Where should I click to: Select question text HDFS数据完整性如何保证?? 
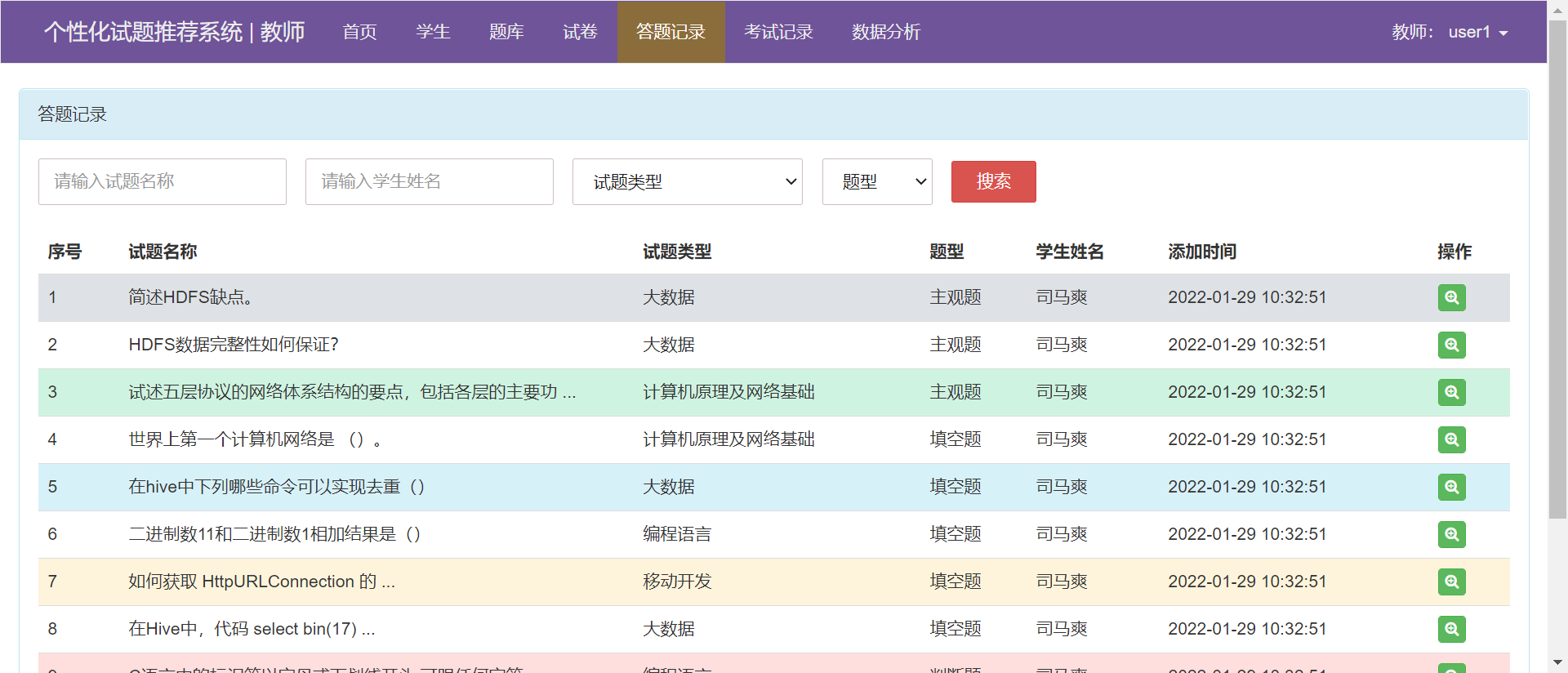234,345
